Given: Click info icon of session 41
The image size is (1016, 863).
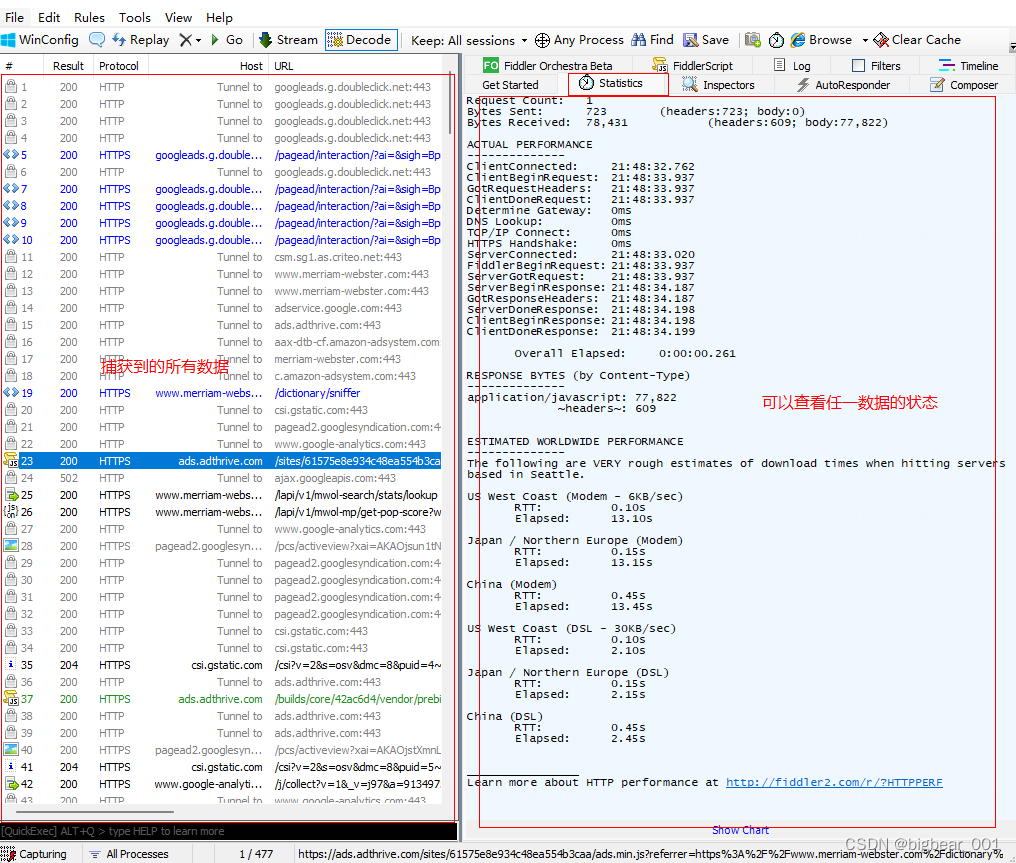Looking at the screenshot, I should (11, 766).
